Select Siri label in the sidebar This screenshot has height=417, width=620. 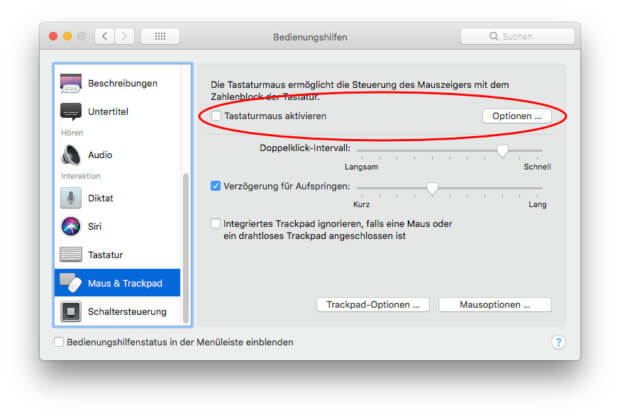click(95, 226)
